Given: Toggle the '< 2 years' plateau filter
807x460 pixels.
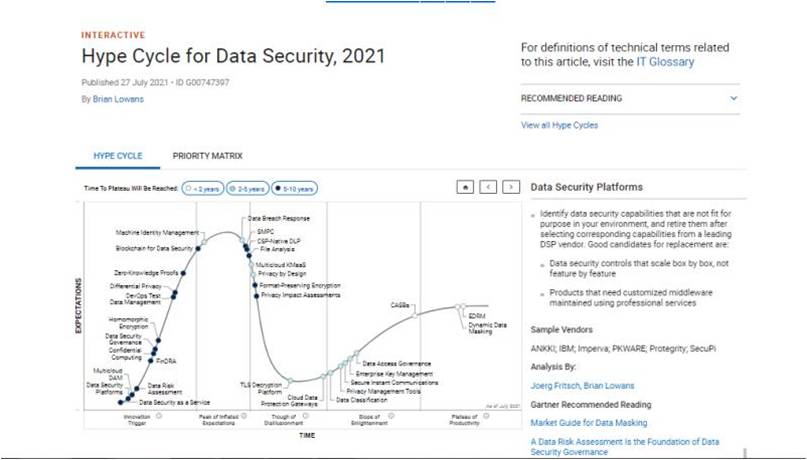Looking at the screenshot, I should [201, 188].
